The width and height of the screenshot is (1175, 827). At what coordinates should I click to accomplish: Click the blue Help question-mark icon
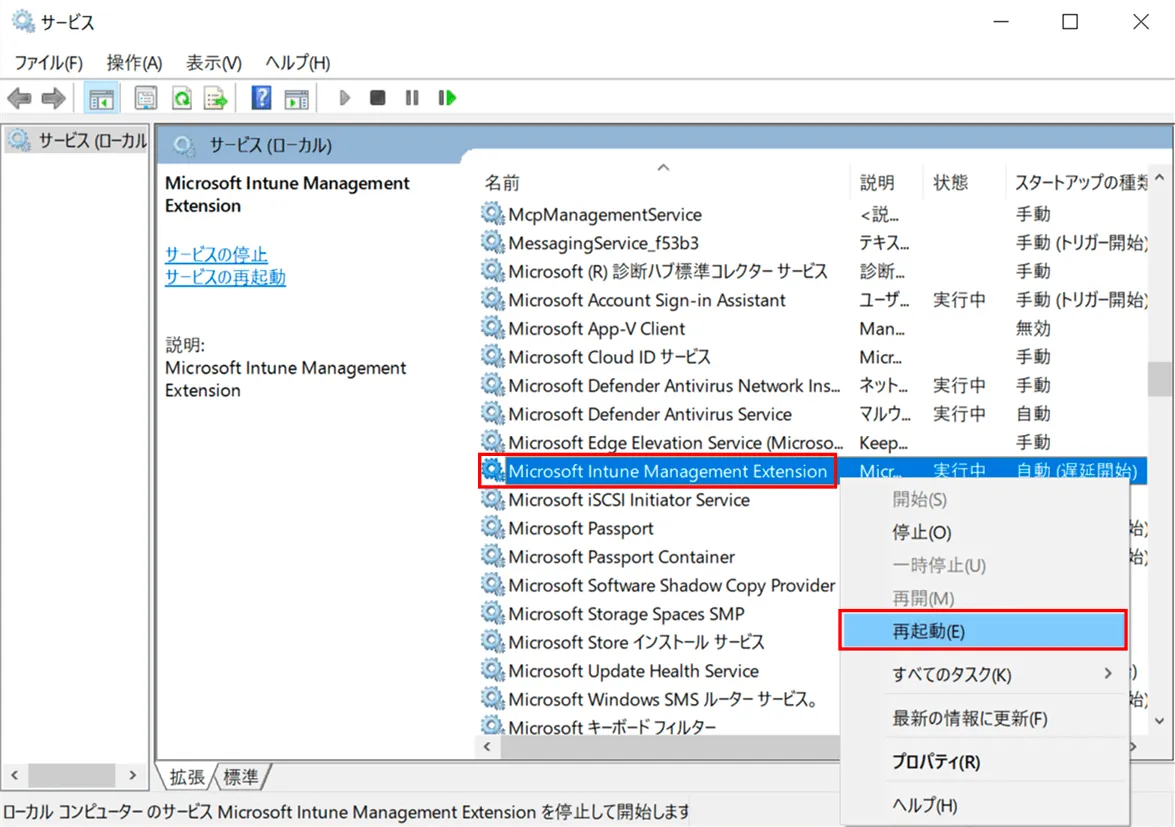261,98
